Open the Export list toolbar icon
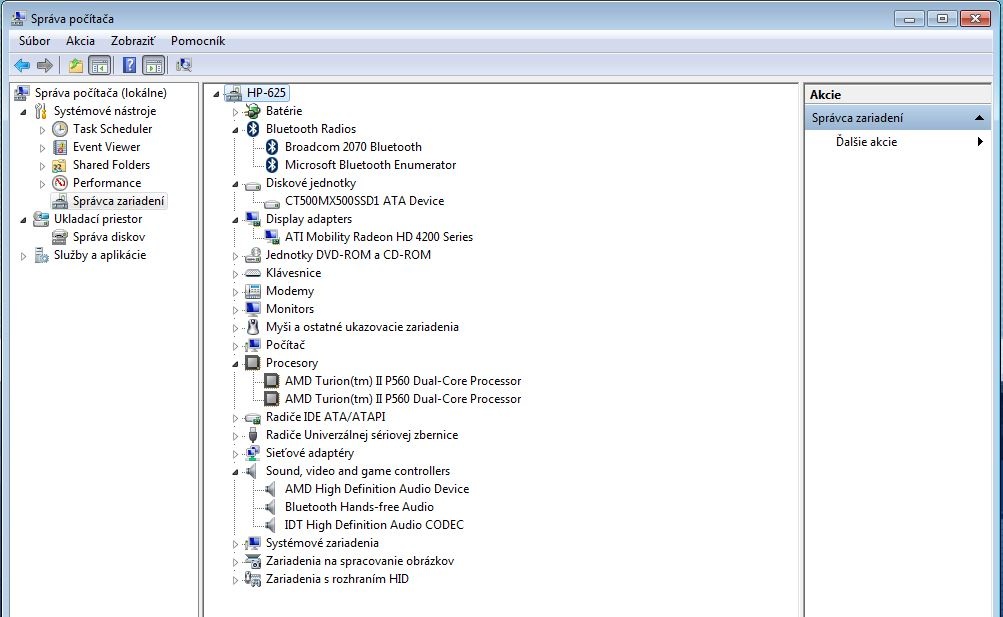 (74, 65)
